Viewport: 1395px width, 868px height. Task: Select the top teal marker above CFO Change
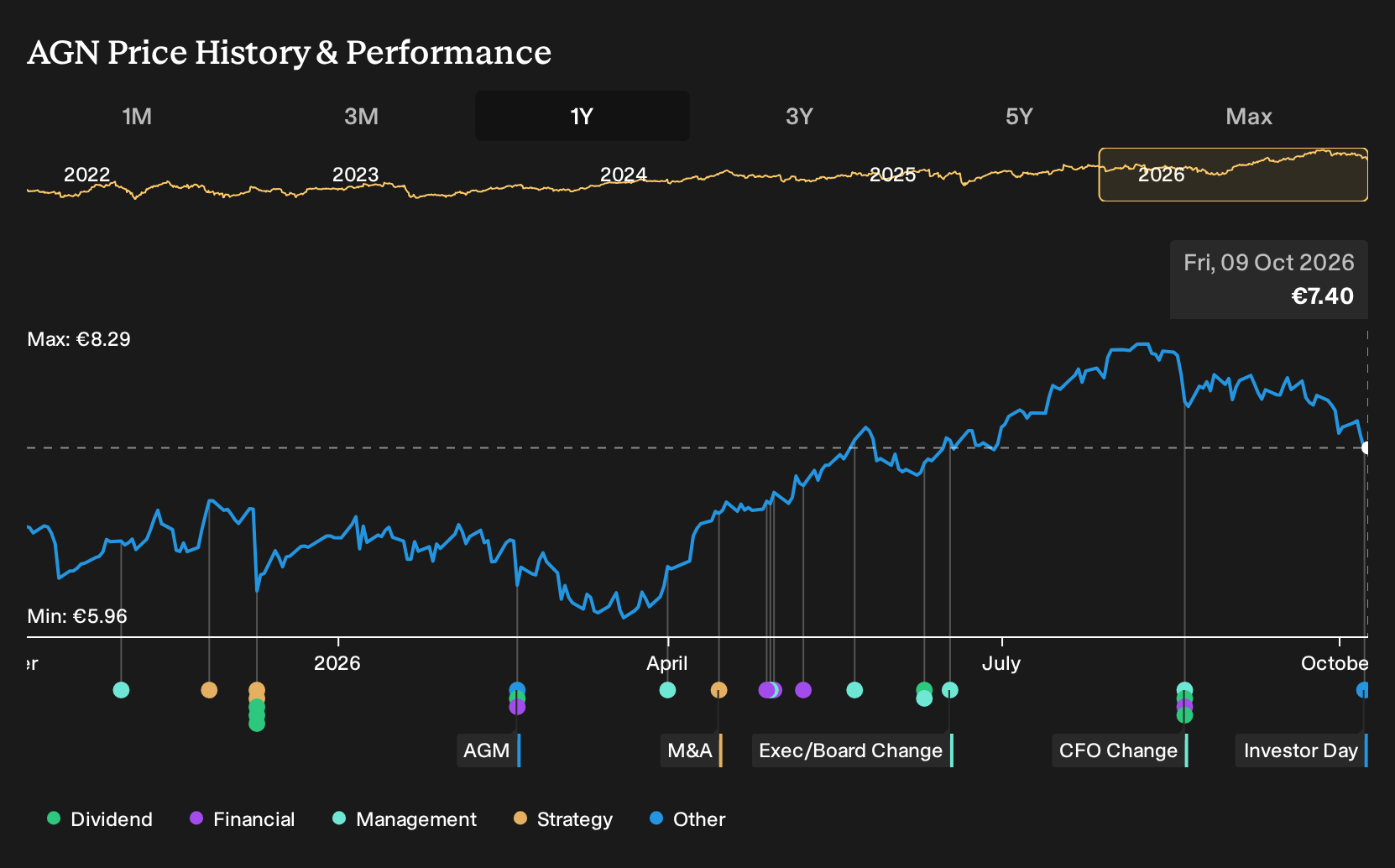(x=1184, y=688)
